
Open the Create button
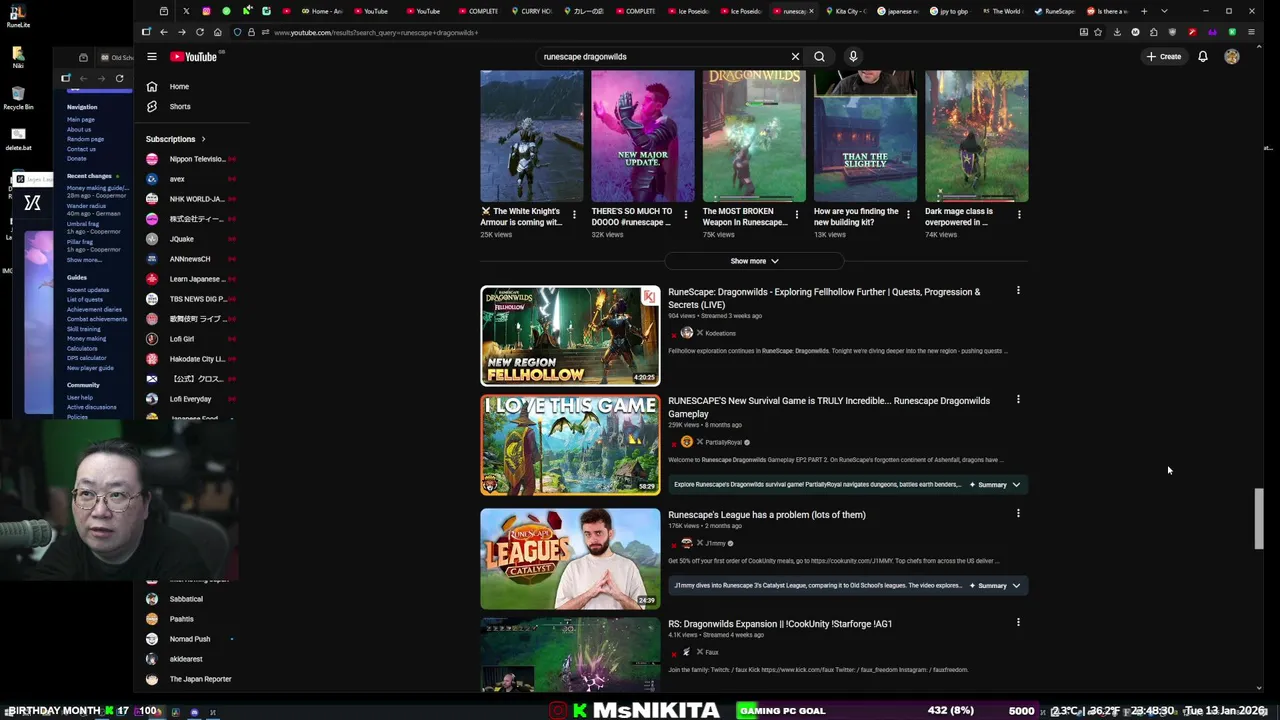pyautogui.click(x=1164, y=57)
